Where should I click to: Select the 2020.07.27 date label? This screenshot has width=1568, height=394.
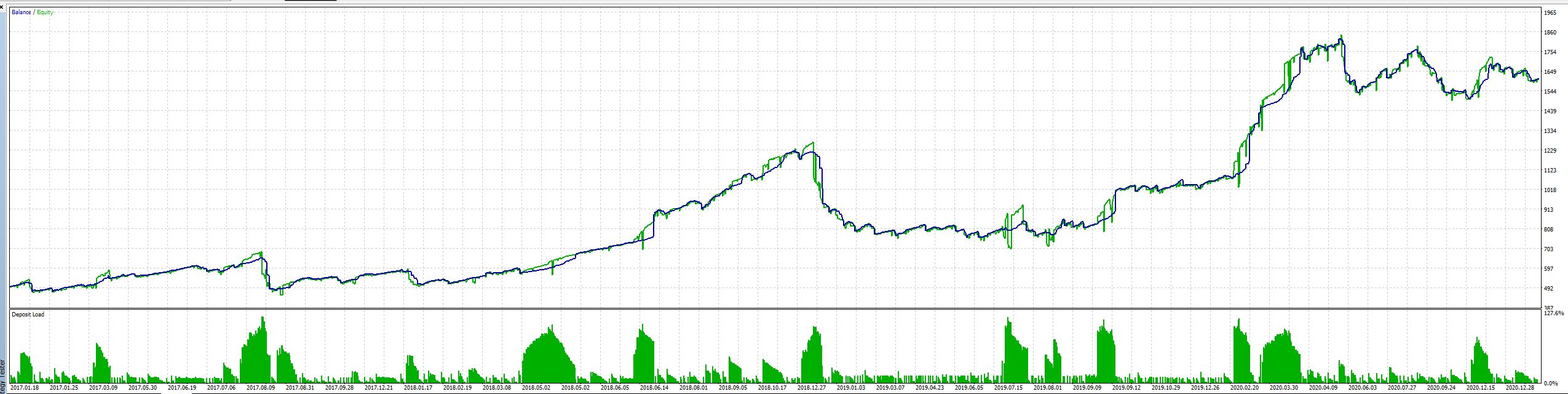tap(1402, 388)
